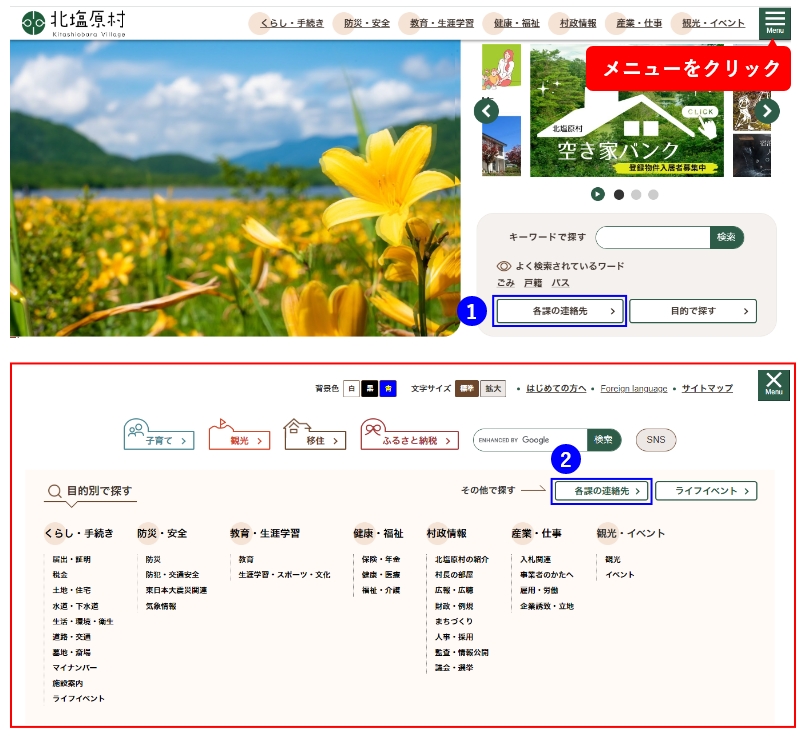
Task: Click the carousel next arrow icon
Action: click(766, 111)
